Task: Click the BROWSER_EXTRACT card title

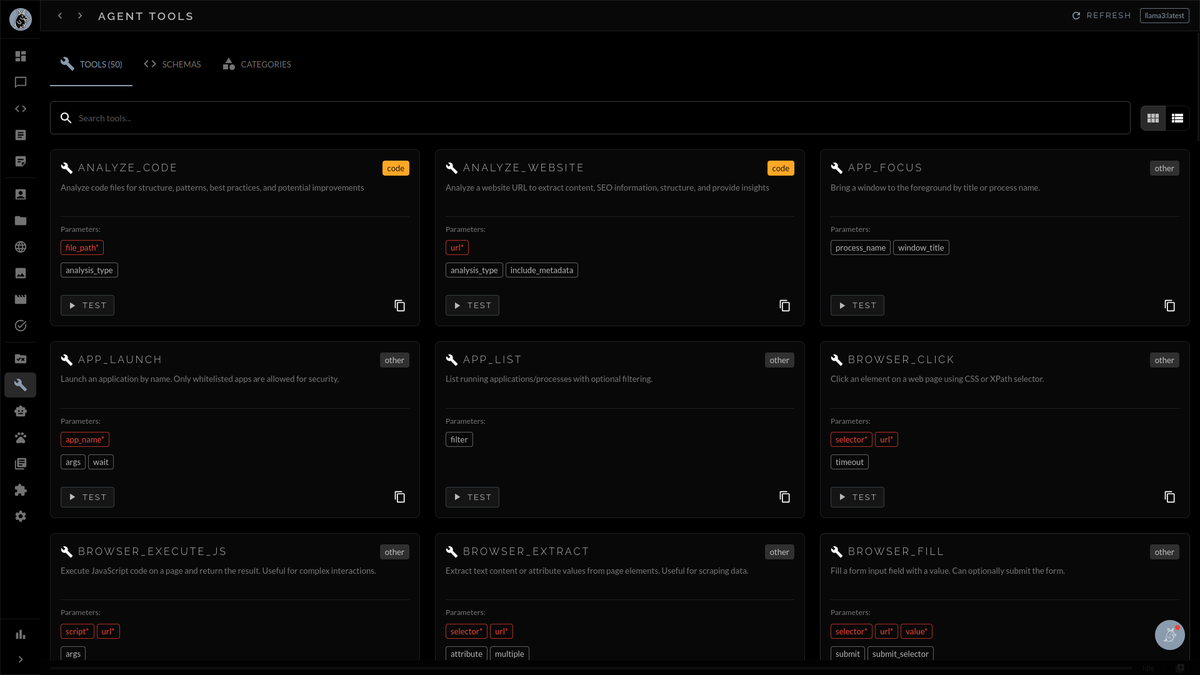Action: [526, 551]
